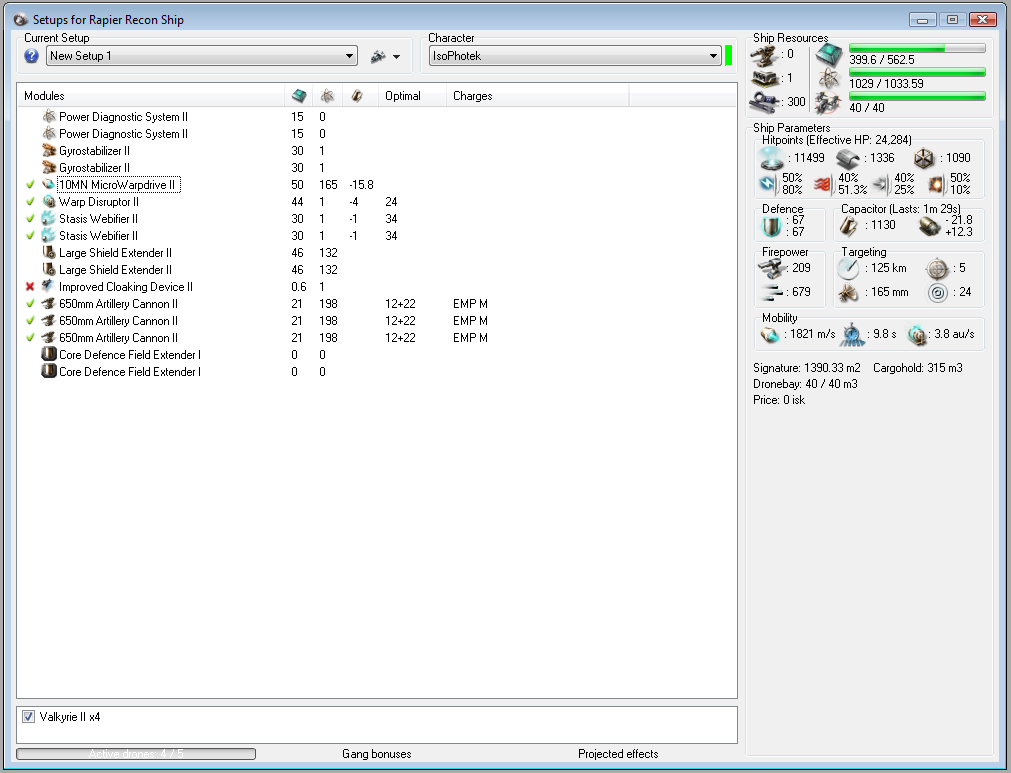Open Gang bonuses panel
1011x773 pixels.
[377, 754]
